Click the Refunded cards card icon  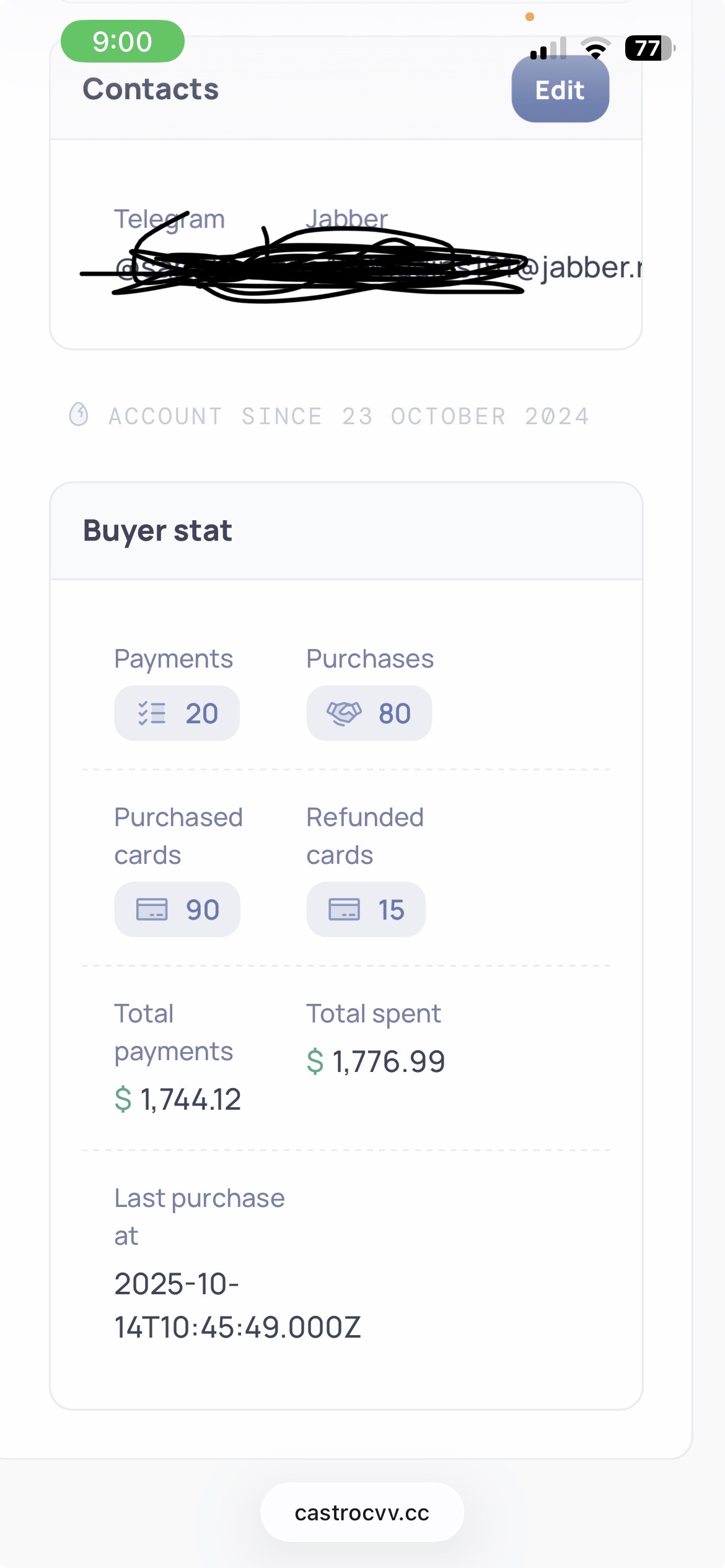pyautogui.click(x=344, y=910)
